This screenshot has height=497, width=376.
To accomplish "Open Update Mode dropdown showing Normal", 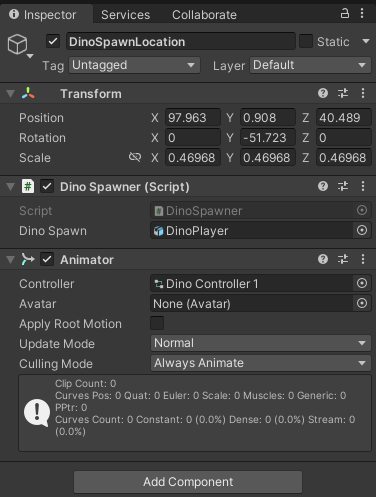I will [x=261, y=343].
